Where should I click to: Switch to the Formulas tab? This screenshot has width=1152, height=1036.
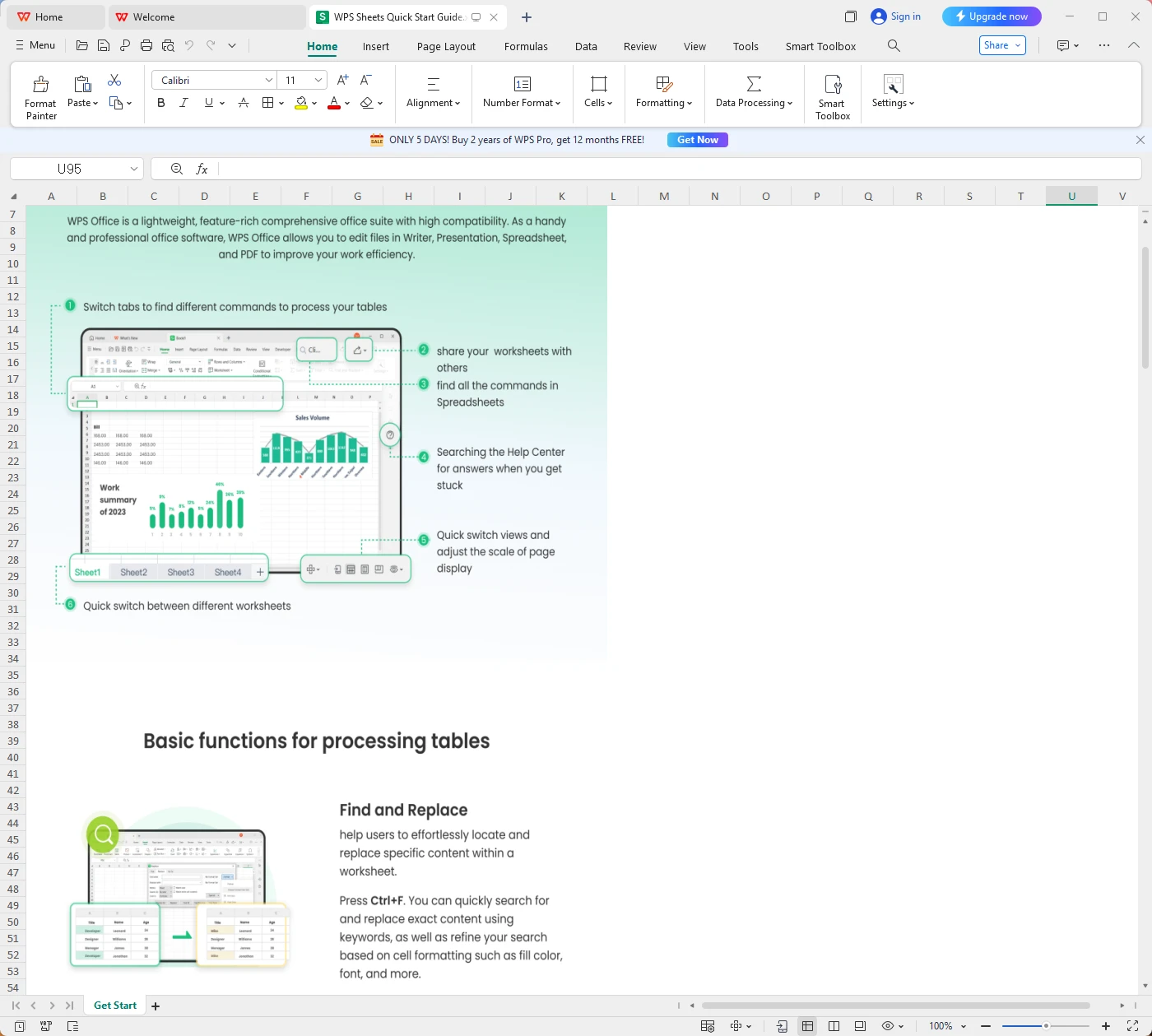point(526,46)
